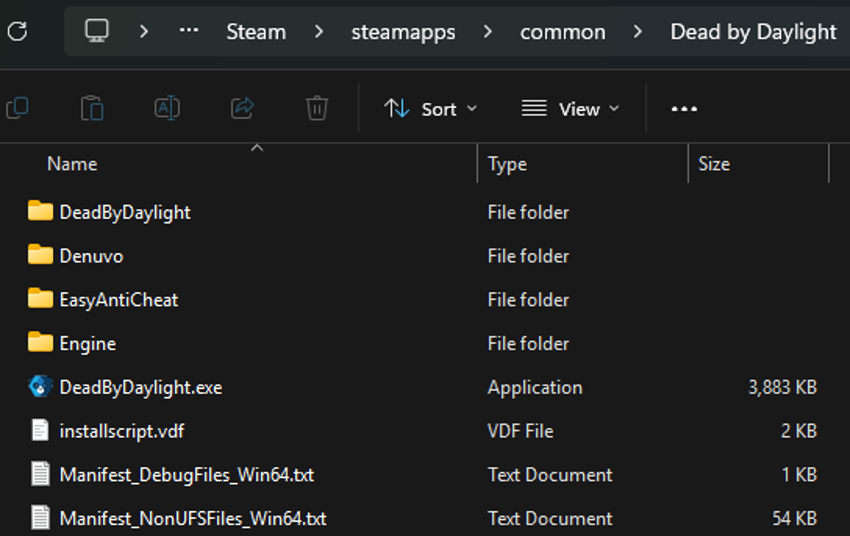This screenshot has width=850, height=536.
Task: Click the File folder type for Denuvo
Action: [x=528, y=256]
